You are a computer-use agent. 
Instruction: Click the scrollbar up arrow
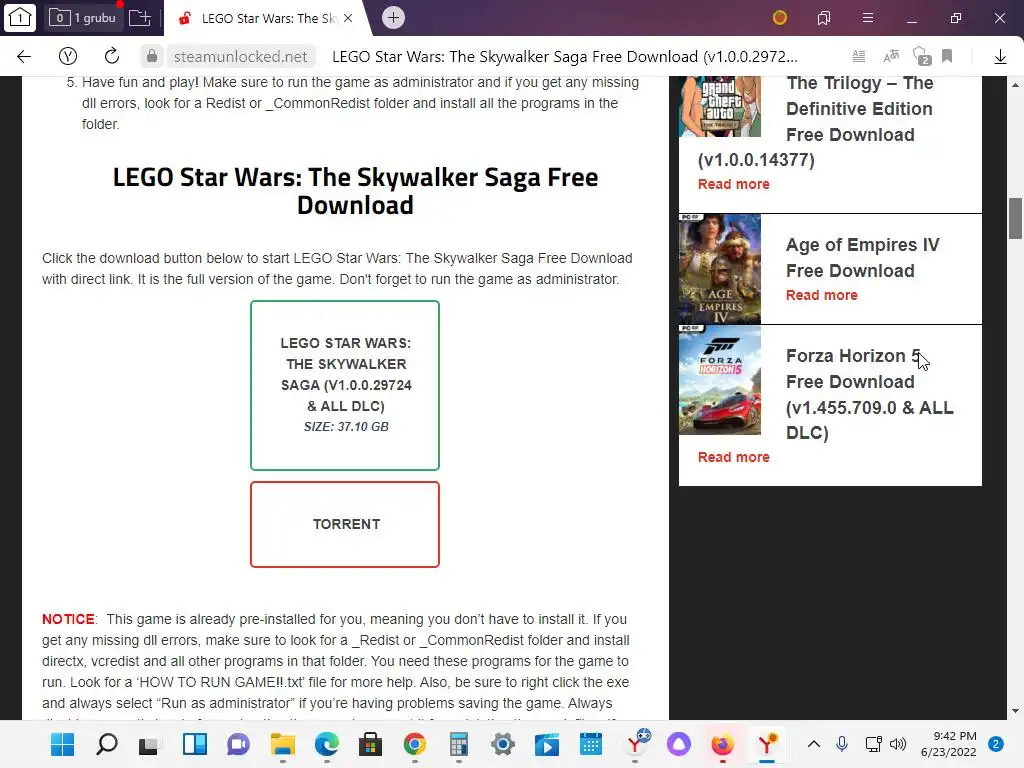click(1016, 86)
